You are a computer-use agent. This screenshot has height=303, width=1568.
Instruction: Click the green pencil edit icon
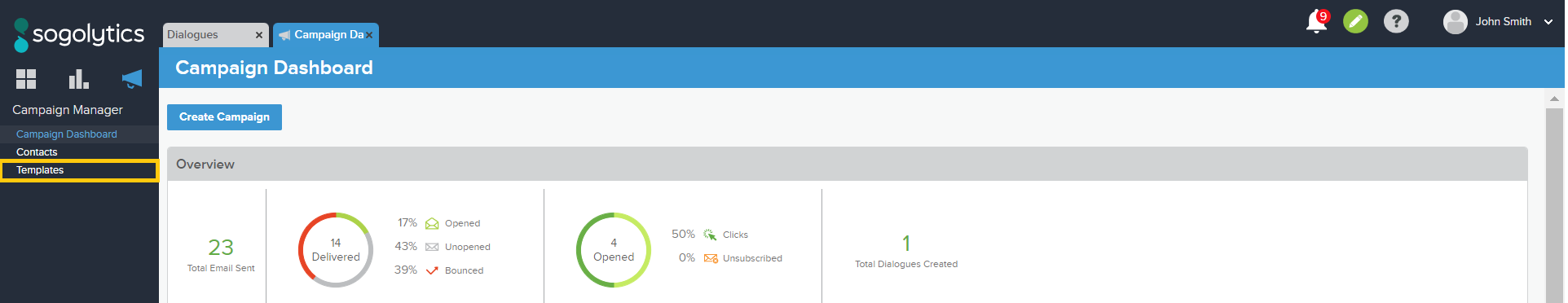(x=1356, y=21)
